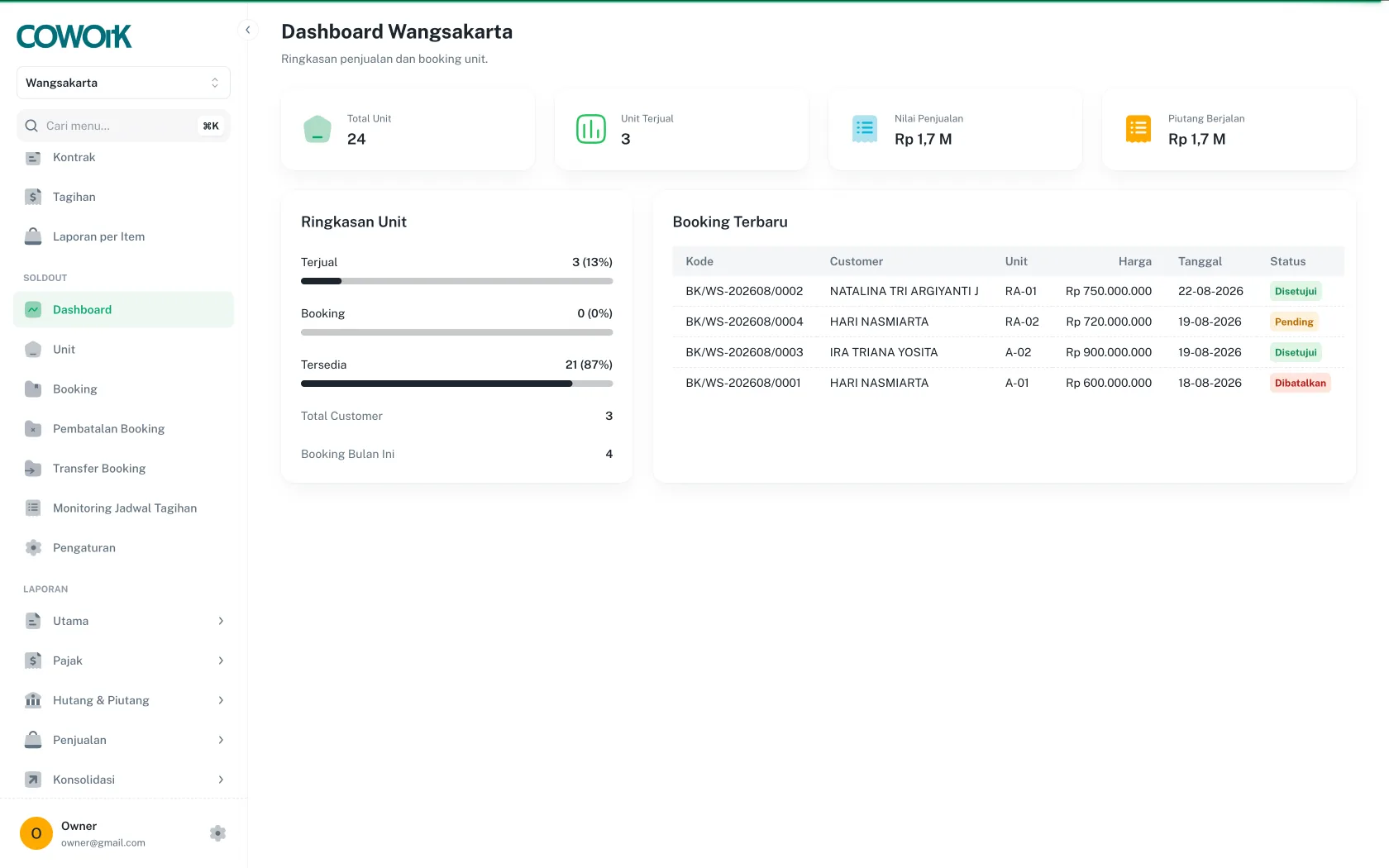The width and height of the screenshot is (1389, 868).
Task: Click the Terjual progress bar
Action: [456, 281]
